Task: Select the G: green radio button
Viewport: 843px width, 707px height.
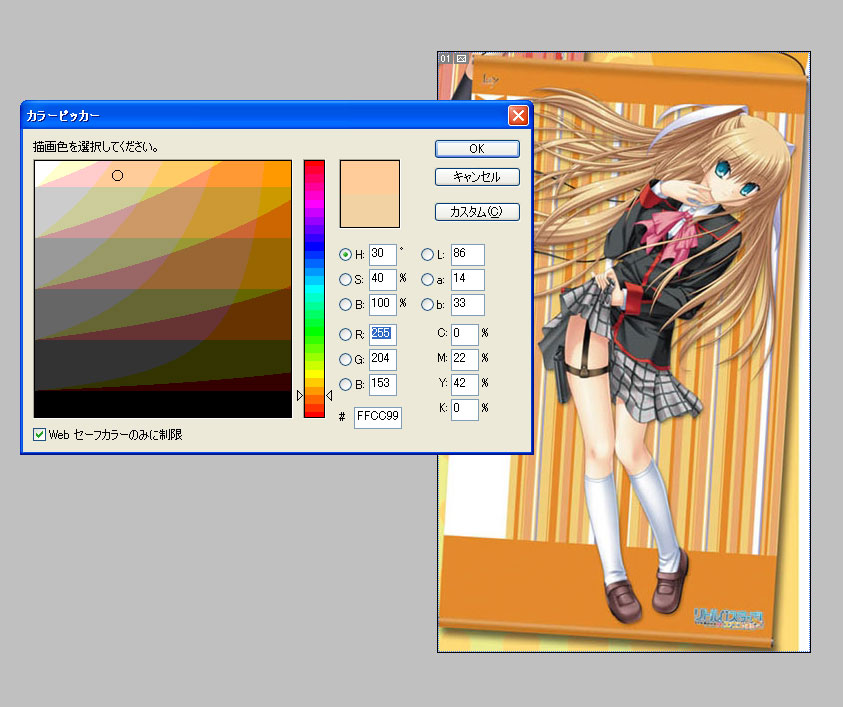Action: click(x=345, y=359)
